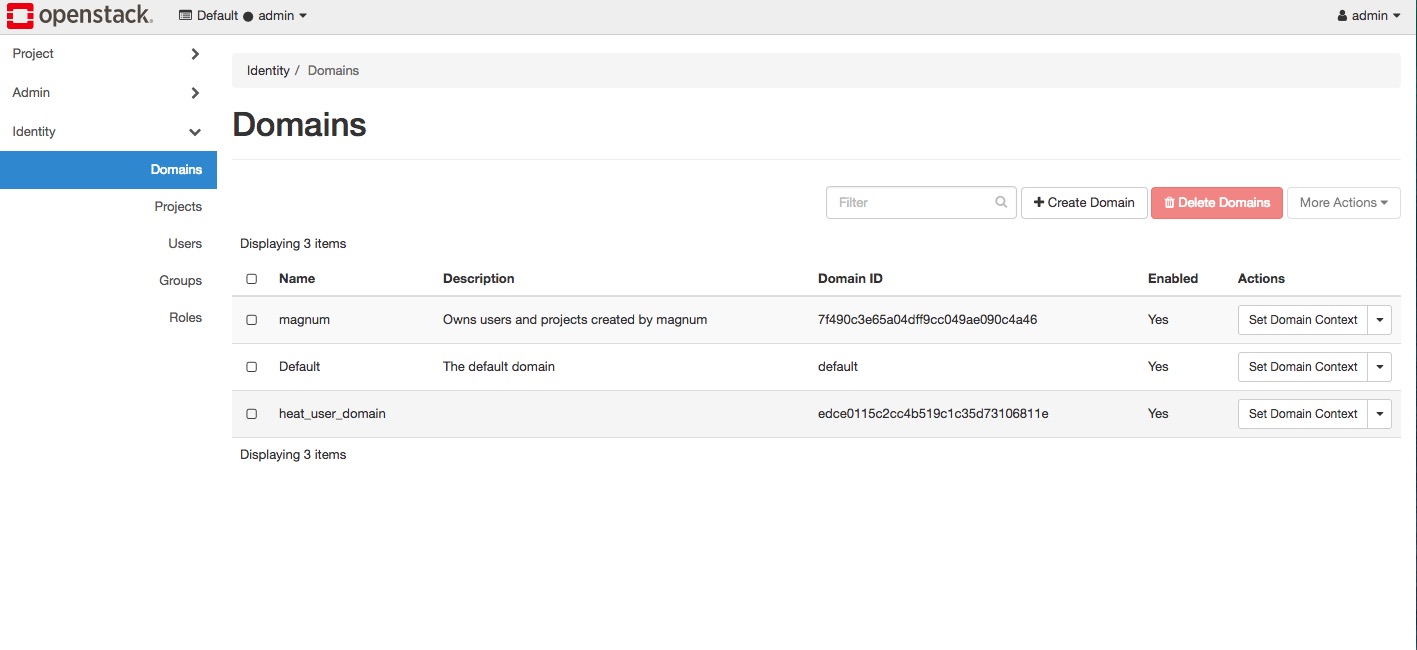1417x650 pixels.
Task: Open the More Actions dropdown
Action: [x=1343, y=202]
